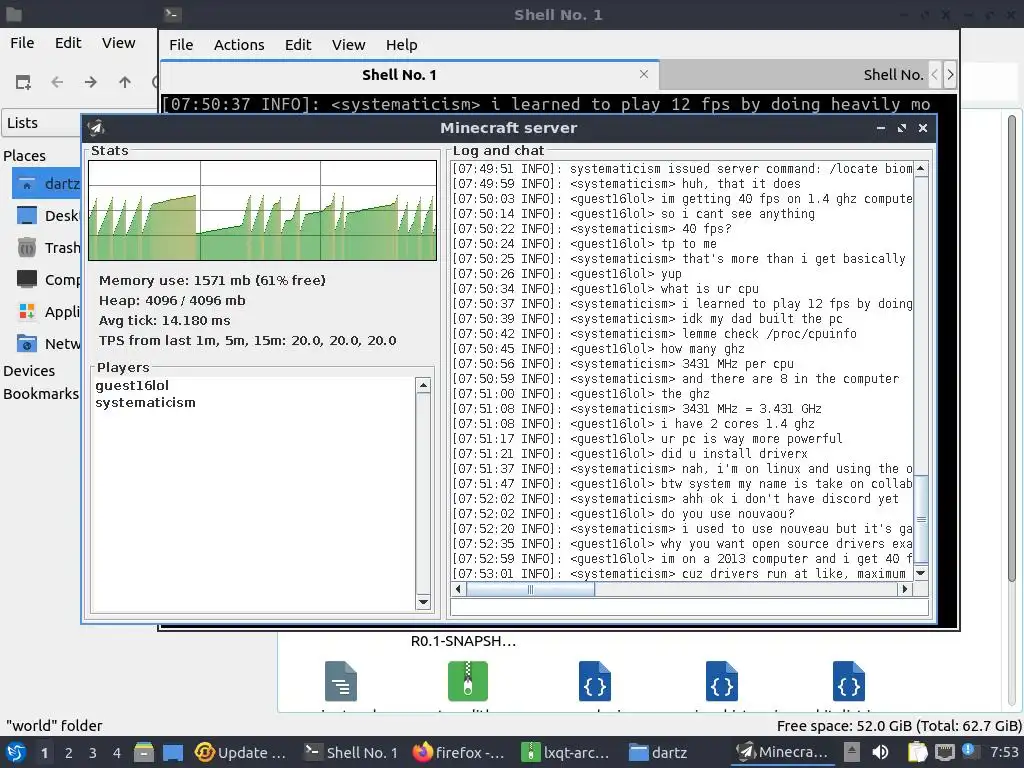1024x768 pixels.
Task: Open Network in Places sidebar
Action: 47,344
